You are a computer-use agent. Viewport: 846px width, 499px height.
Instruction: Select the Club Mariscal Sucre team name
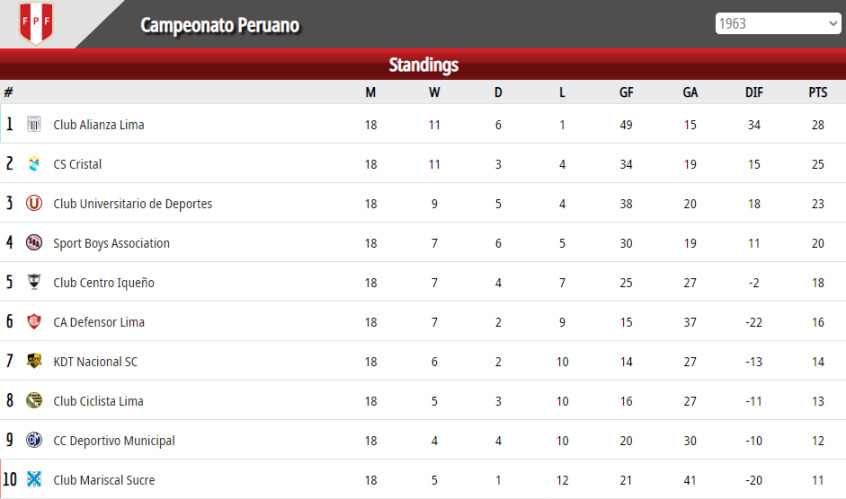tap(104, 480)
